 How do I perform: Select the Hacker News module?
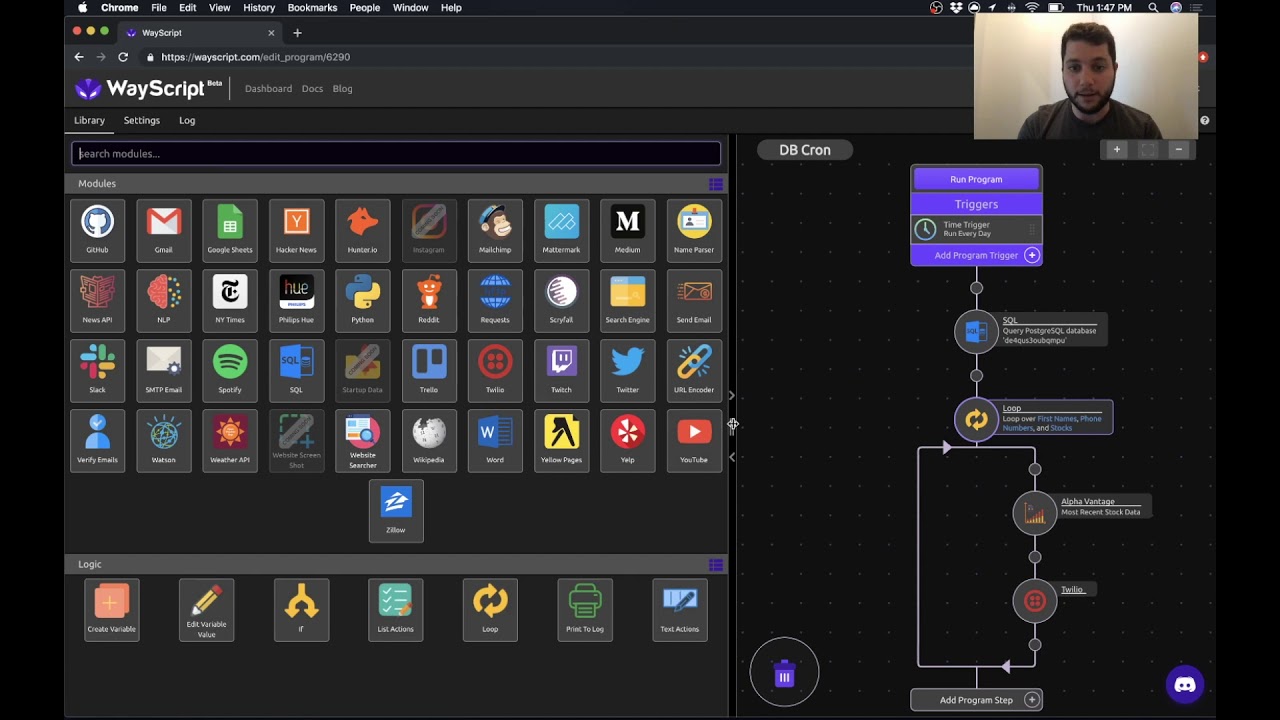coord(296,230)
